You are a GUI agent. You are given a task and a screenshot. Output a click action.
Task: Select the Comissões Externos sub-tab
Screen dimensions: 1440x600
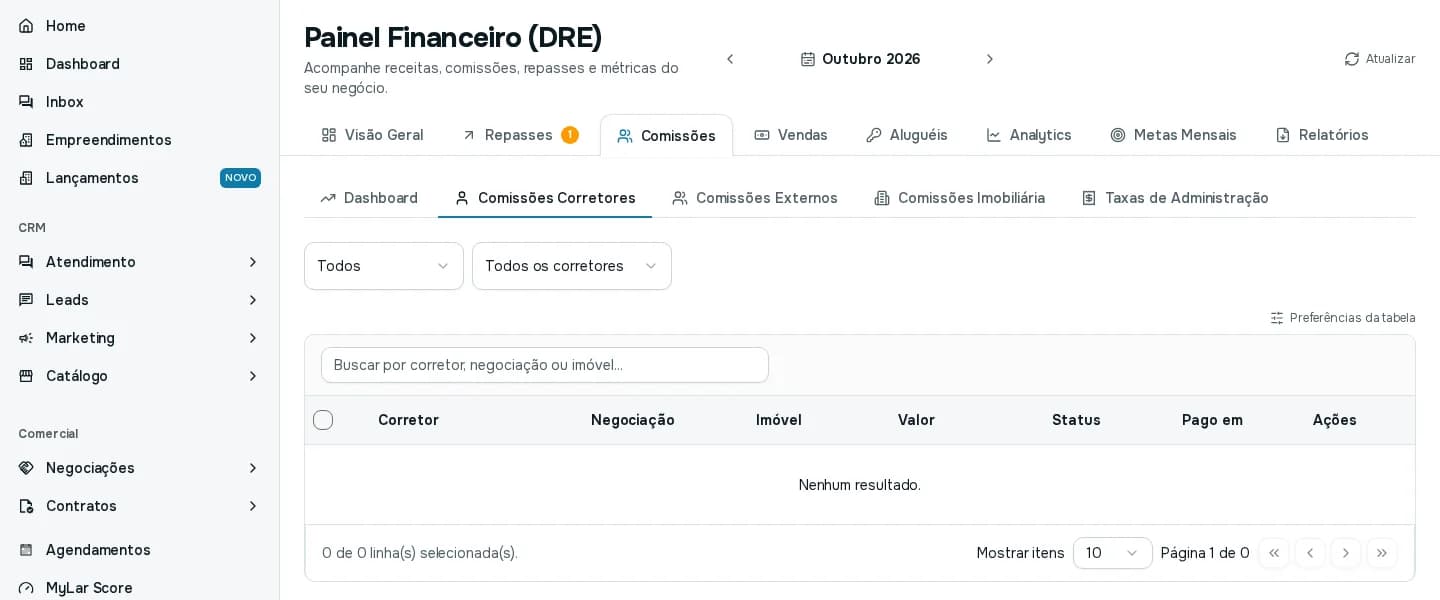click(x=755, y=198)
